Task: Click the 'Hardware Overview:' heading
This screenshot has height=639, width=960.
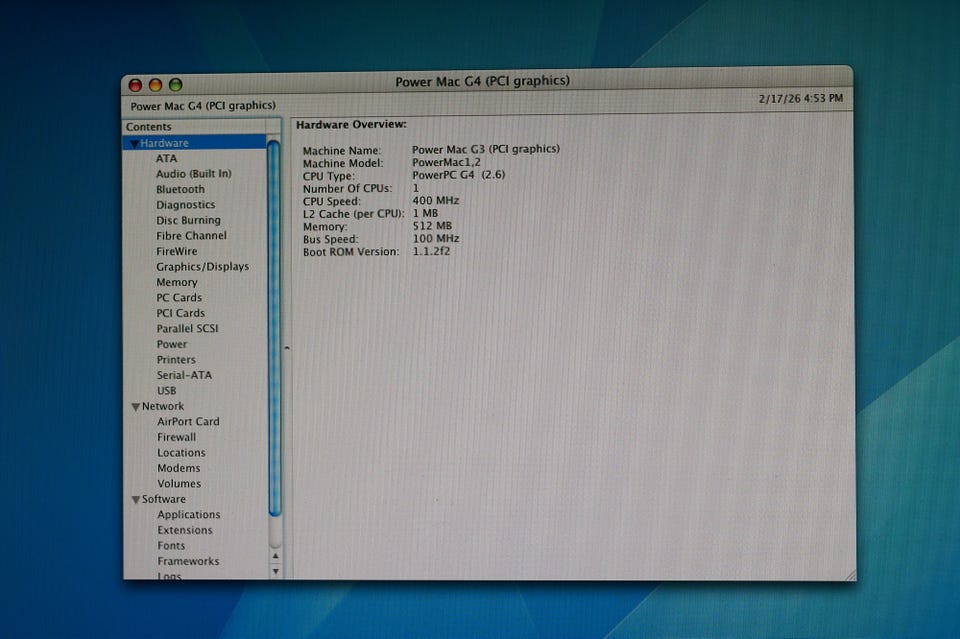Action: [351, 124]
